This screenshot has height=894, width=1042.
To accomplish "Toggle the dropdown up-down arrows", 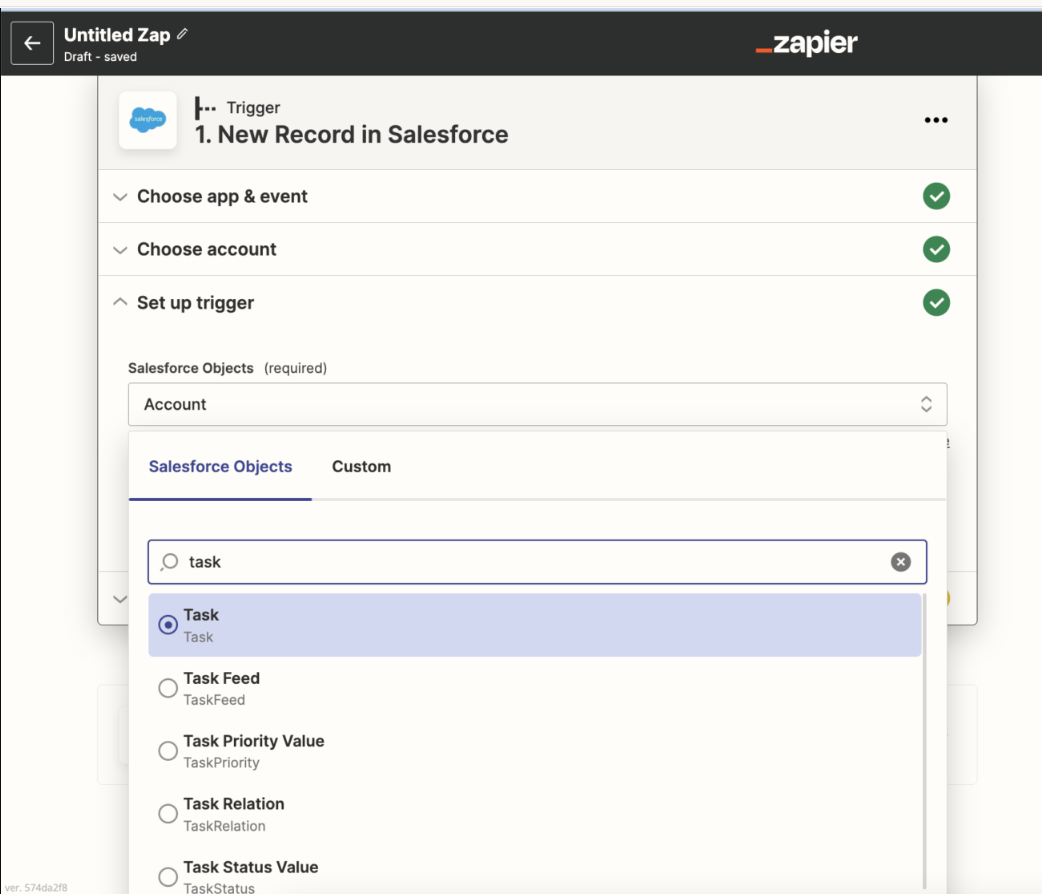I will (926, 404).
